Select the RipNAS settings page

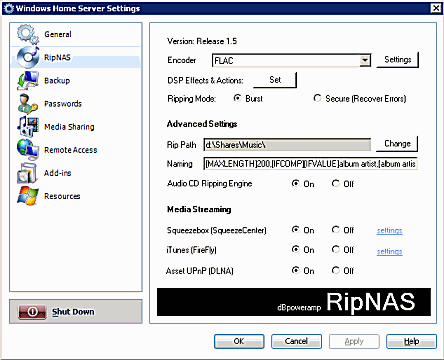[76, 57]
